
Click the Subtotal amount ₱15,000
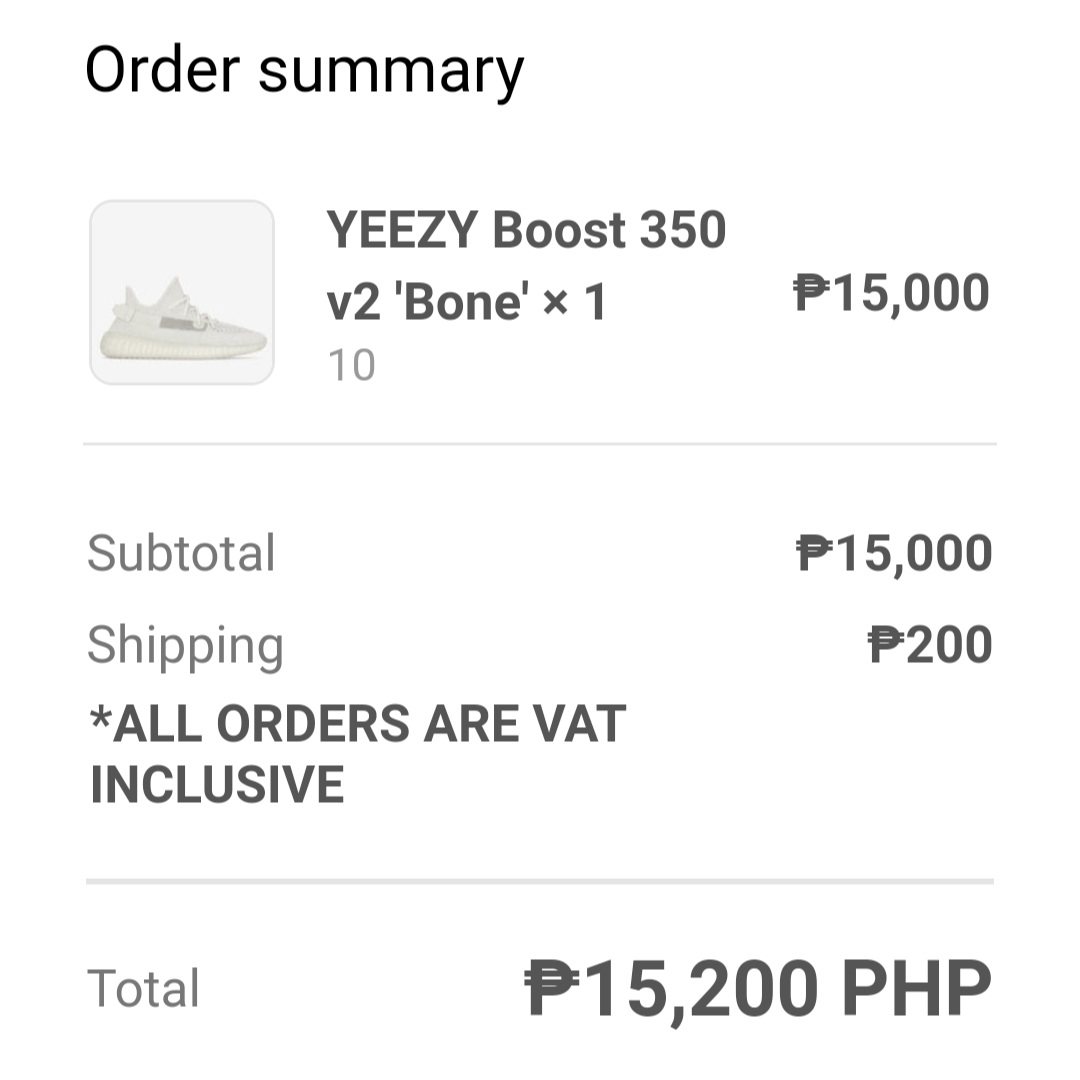(x=893, y=553)
